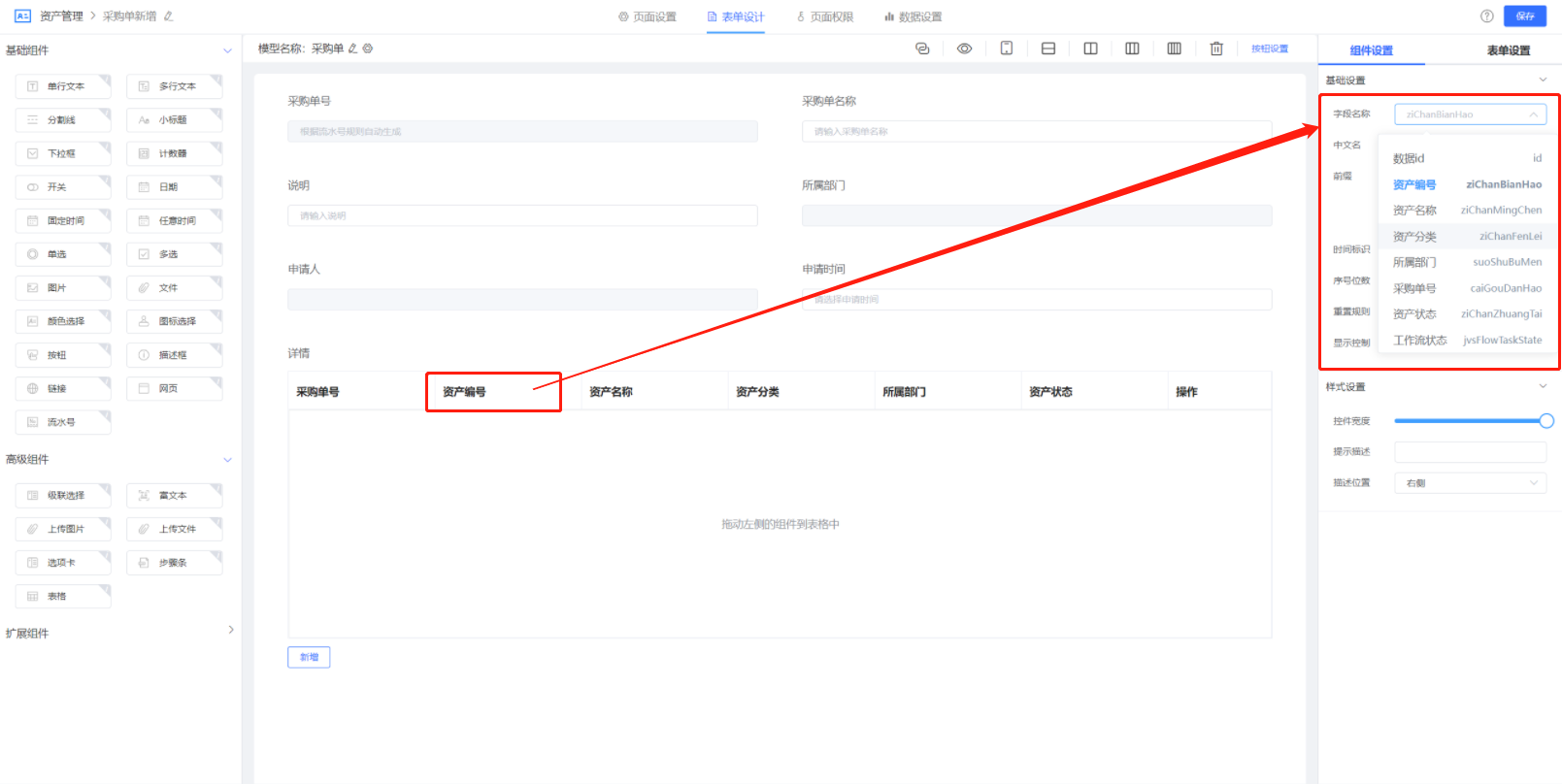The height and width of the screenshot is (784, 1562).
Task: Select the two-column layout icon
Action: pyautogui.click(x=1090, y=49)
